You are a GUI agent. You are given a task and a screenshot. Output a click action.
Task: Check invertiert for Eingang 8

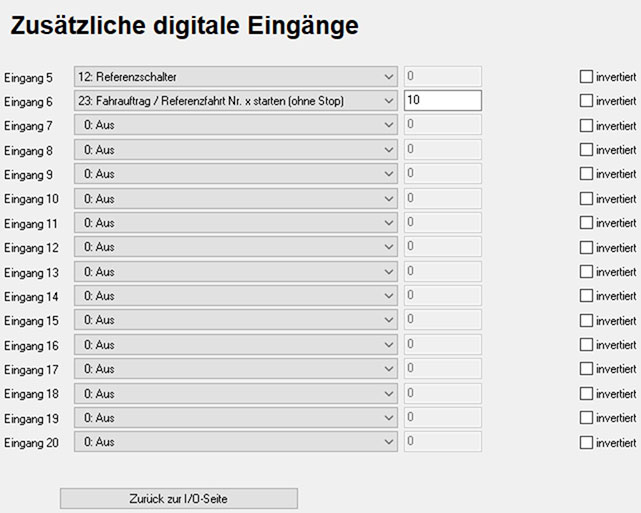587,149
